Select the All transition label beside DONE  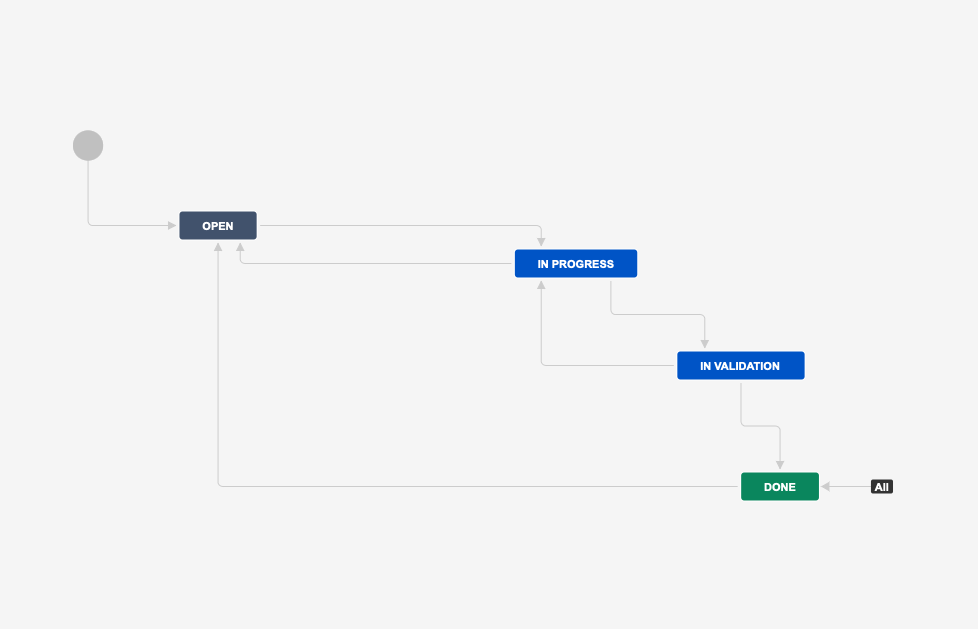pyautogui.click(x=881, y=486)
